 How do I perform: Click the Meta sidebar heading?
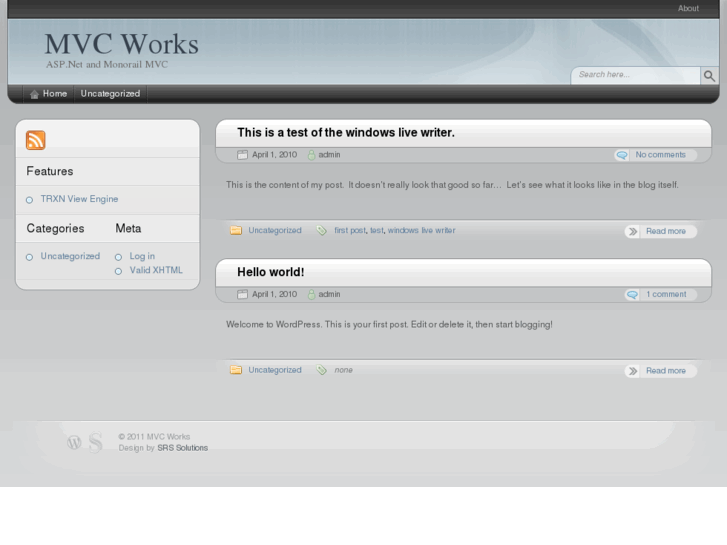128,229
